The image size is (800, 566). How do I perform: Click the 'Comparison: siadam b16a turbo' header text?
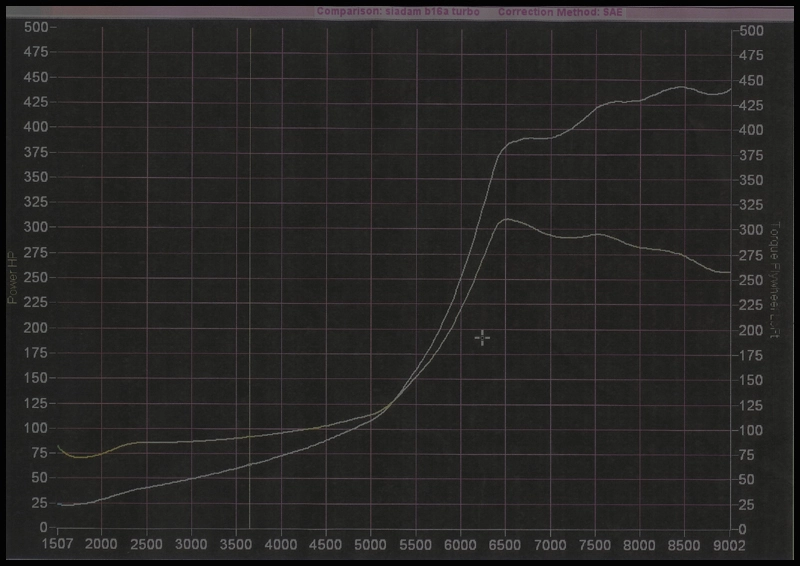(x=398, y=11)
